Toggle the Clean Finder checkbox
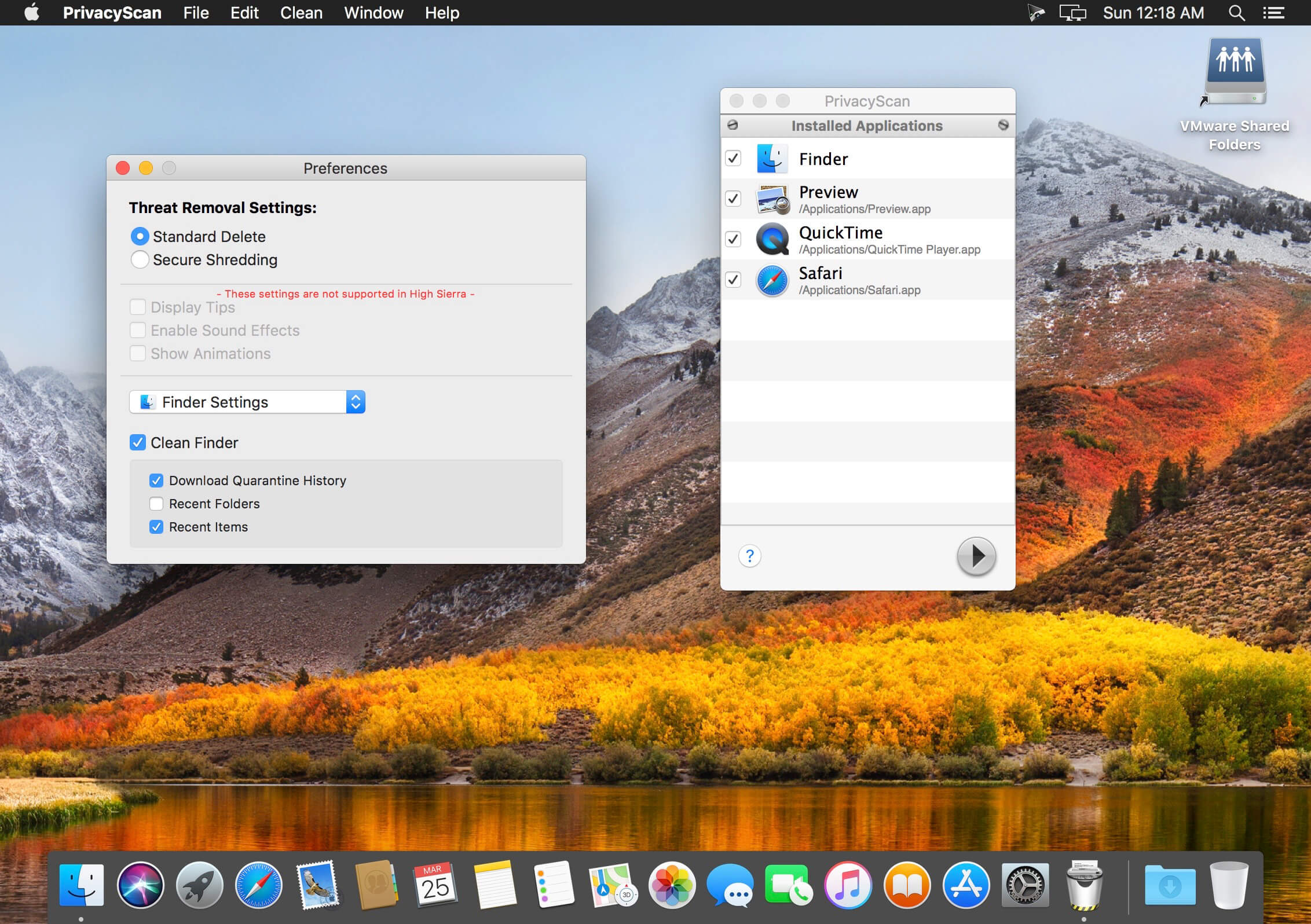The image size is (1311, 924). (x=138, y=443)
